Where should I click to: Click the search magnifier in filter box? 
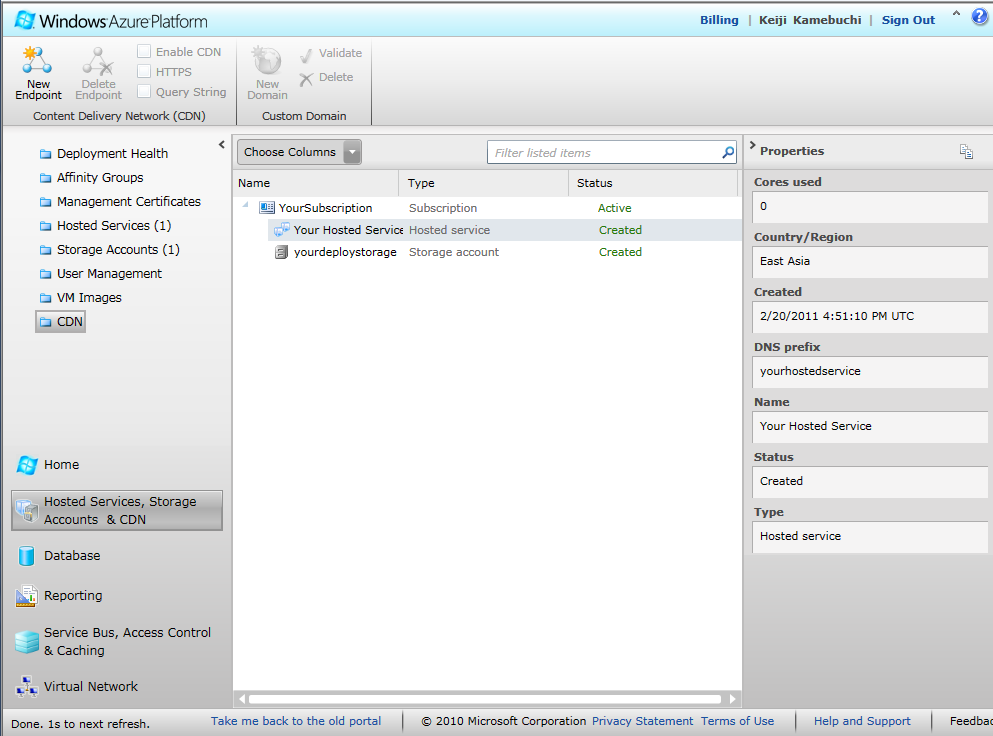(x=728, y=153)
